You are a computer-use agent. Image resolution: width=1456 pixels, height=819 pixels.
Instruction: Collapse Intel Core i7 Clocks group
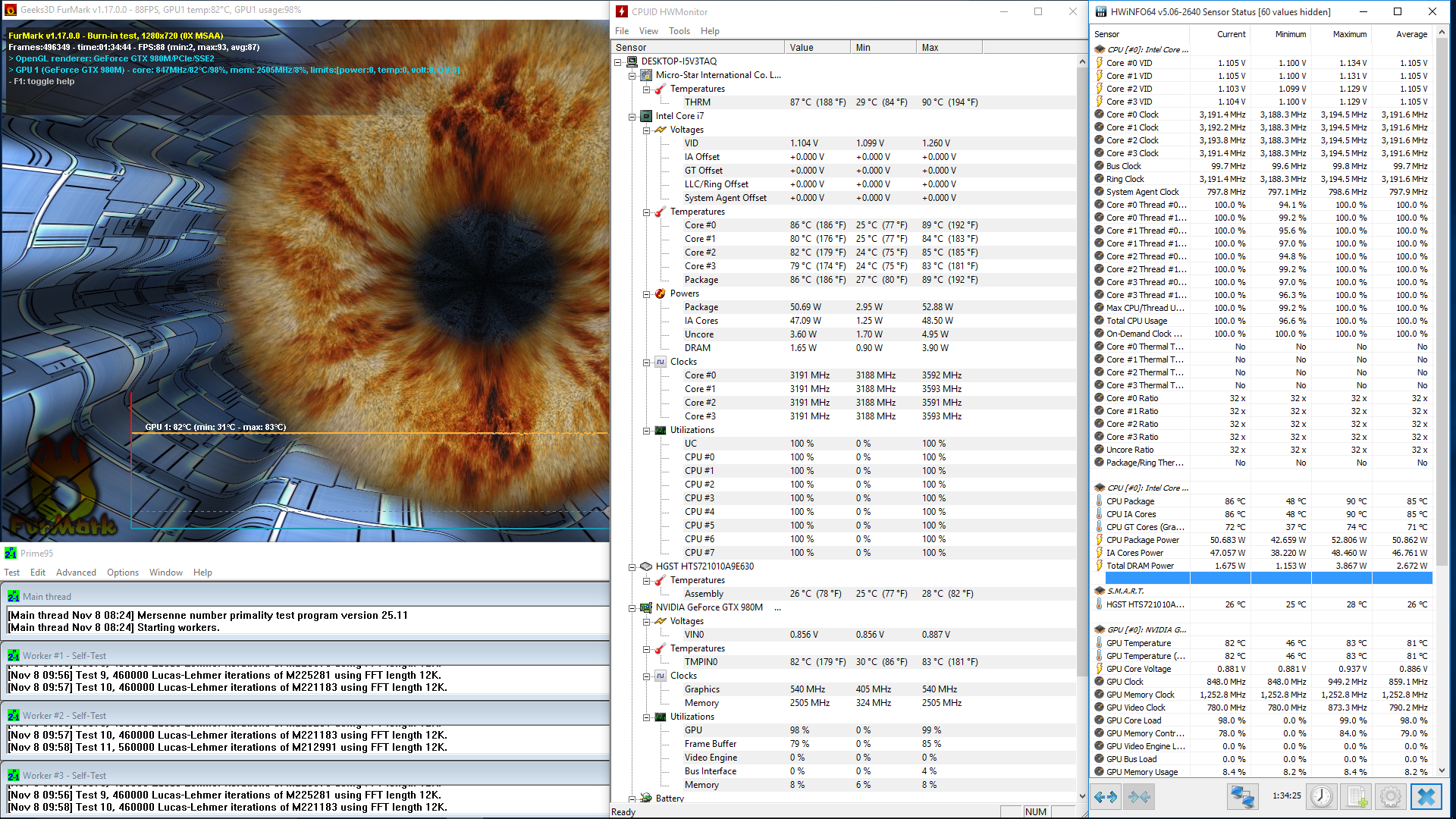(646, 362)
